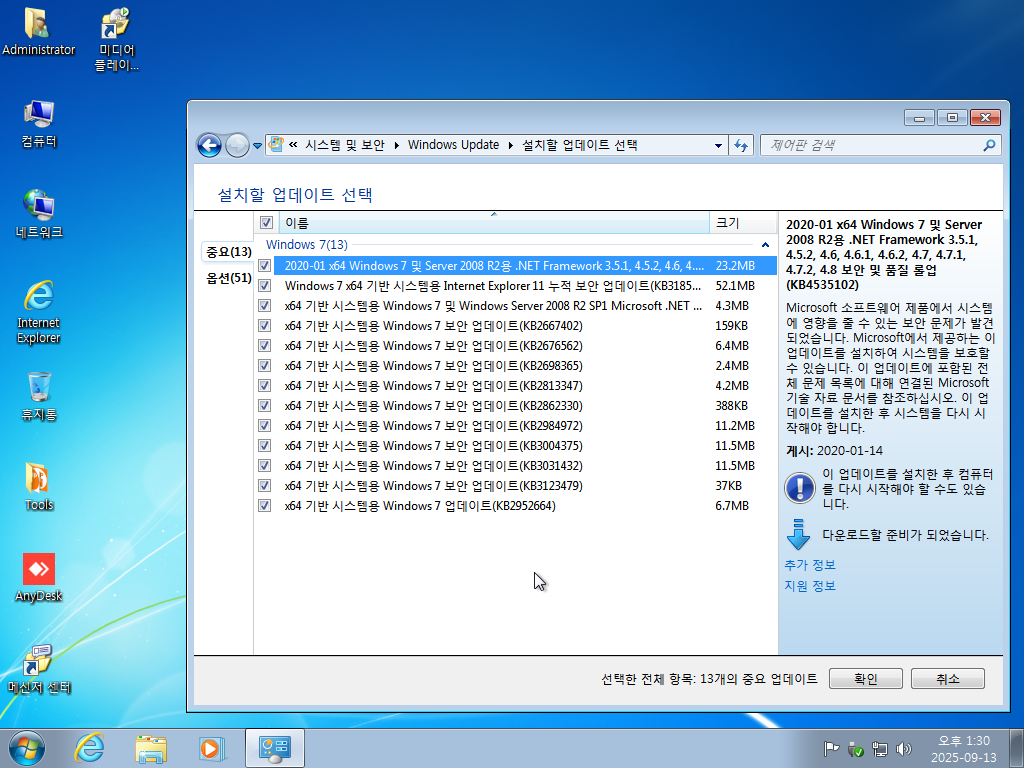Image resolution: width=1024 pixels, height=768 pixels.
Task: Click the 159KB size value
Action: 731,326
